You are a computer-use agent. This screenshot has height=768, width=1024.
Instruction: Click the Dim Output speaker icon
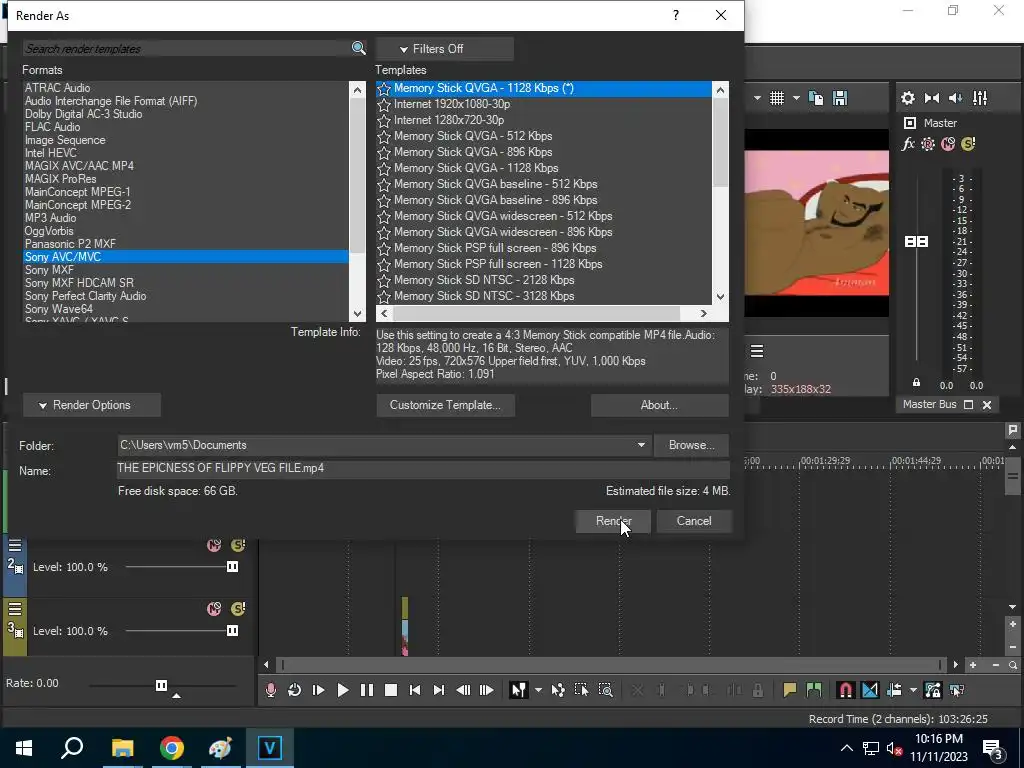click(955, 98)
